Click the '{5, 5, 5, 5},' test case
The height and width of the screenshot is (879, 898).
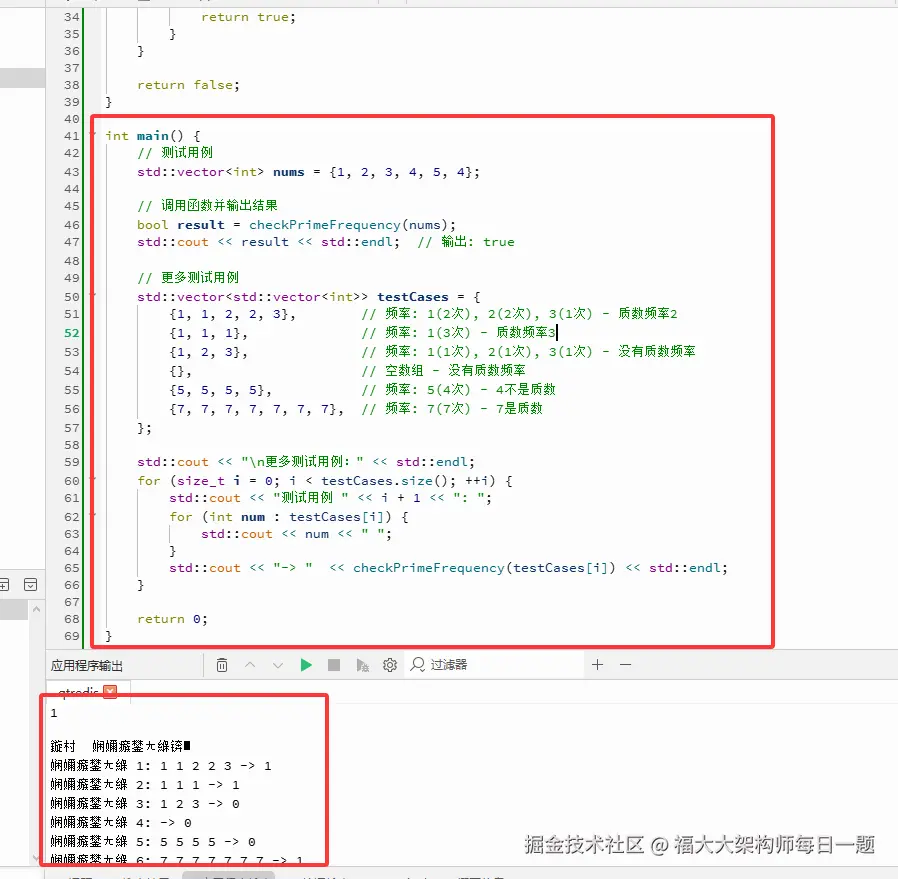pos(220,390)
